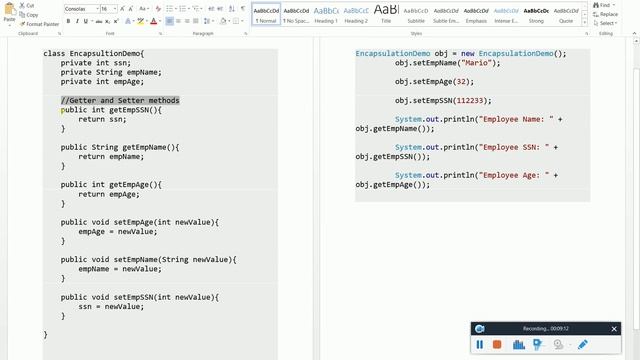Collapse the ribbon

634,33
